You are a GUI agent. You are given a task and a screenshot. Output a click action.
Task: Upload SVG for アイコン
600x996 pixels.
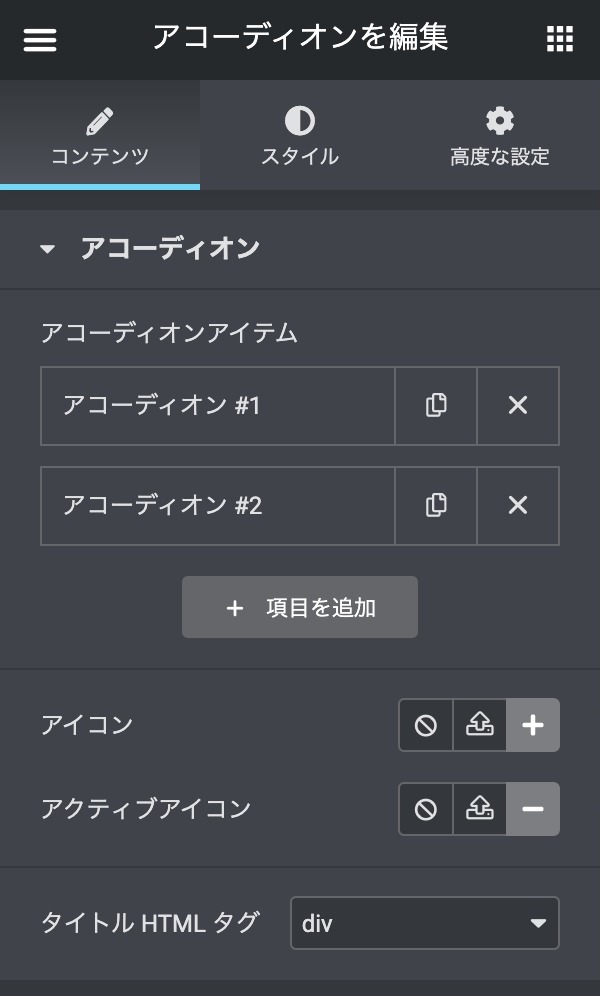click(480, 725)
